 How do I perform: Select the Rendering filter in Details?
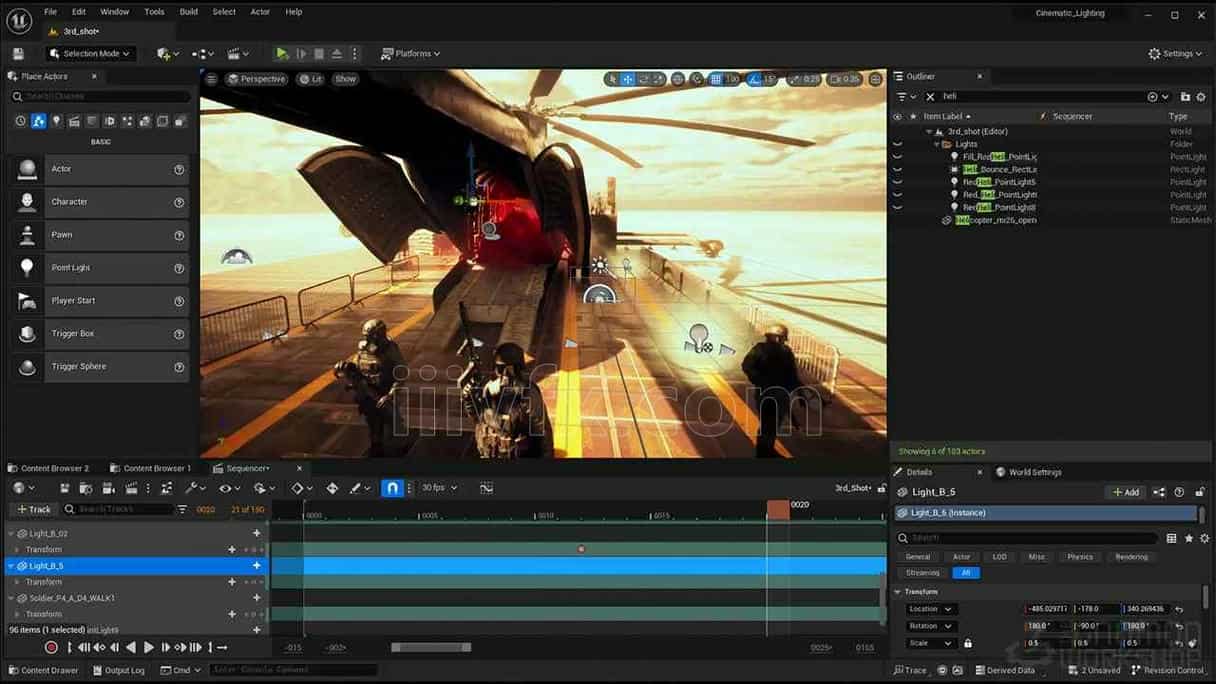1131,557
